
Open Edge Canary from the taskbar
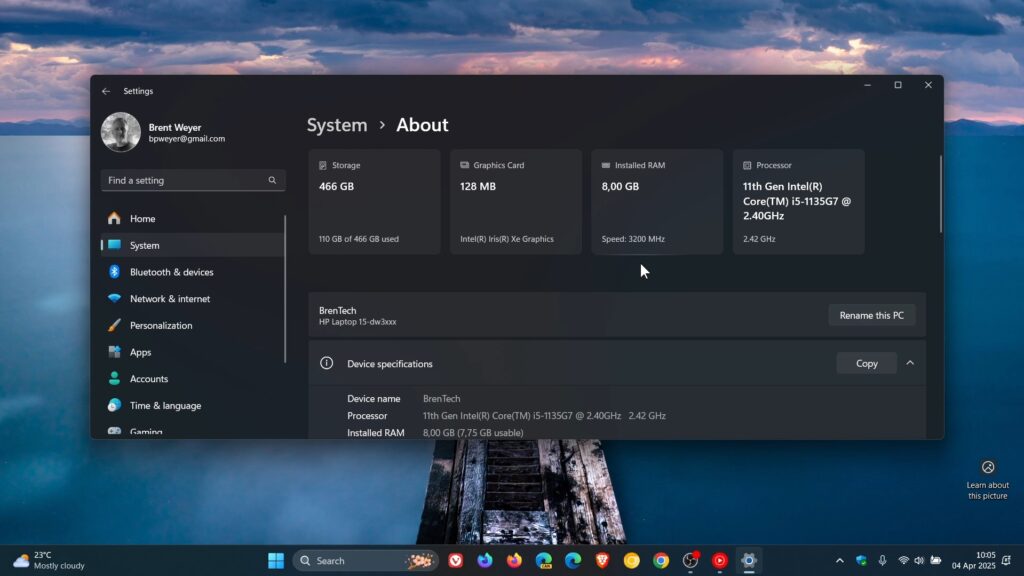click(544, 561)
